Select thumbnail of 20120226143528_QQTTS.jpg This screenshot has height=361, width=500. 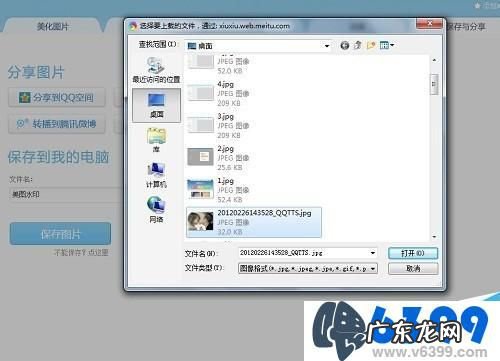click(x=200, y=221)
